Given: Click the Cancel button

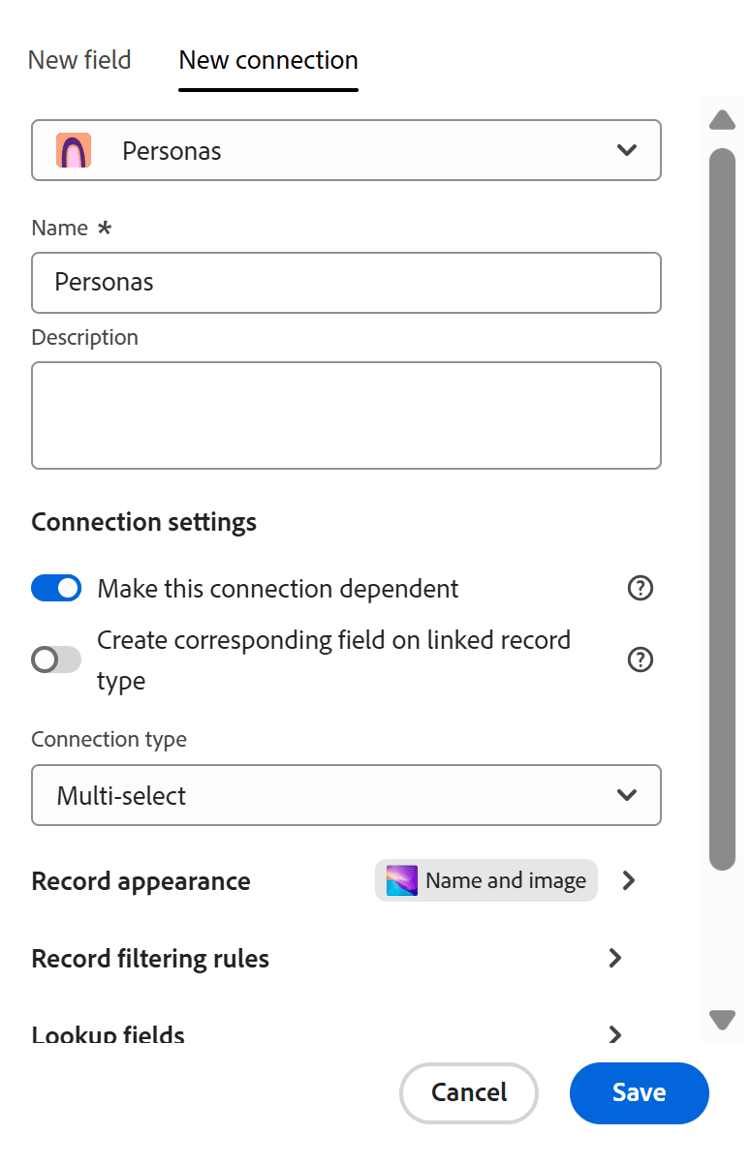Looking at the screenshot, I should (x=469, y=1092).
